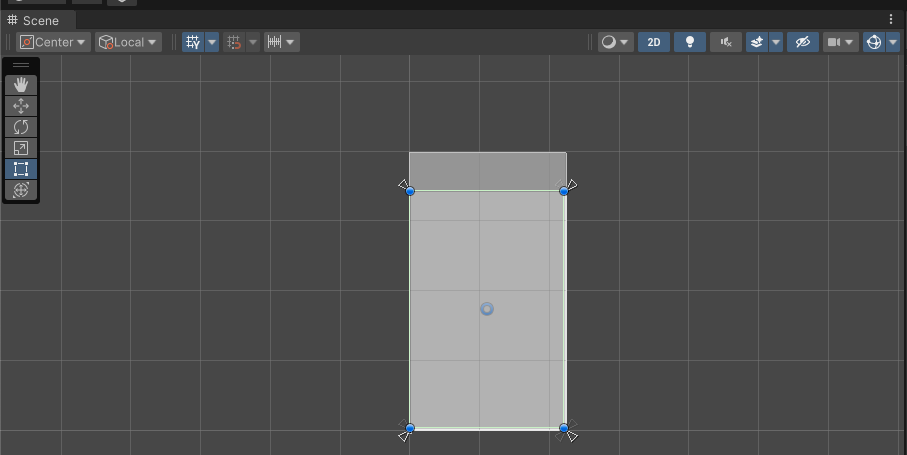907x455 pixels.
Task: Select the Transform tool
Action: [x=21, y=190]
